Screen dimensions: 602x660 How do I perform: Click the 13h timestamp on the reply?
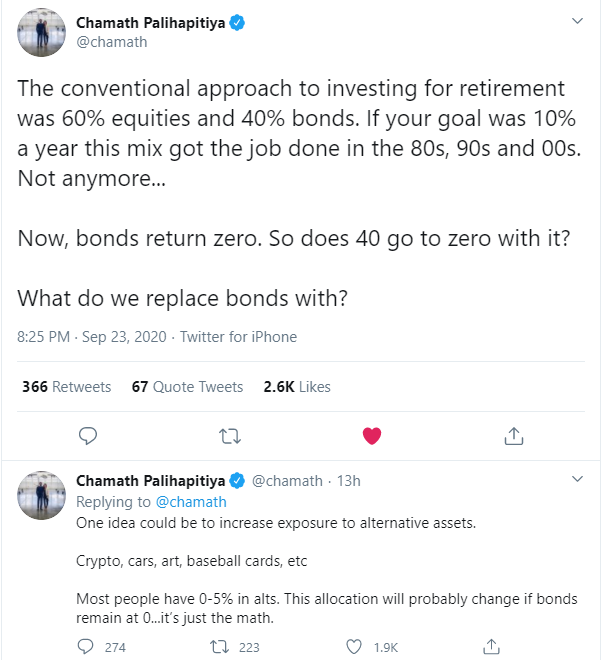coord(349,481)
